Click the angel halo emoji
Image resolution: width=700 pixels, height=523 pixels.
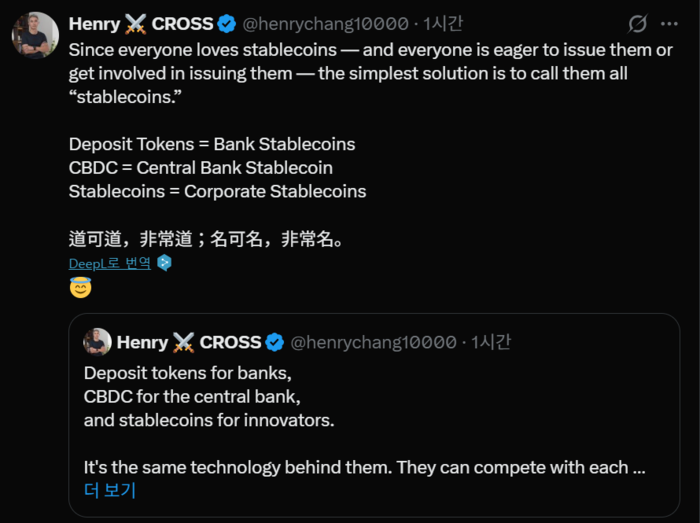coord(80,288)
